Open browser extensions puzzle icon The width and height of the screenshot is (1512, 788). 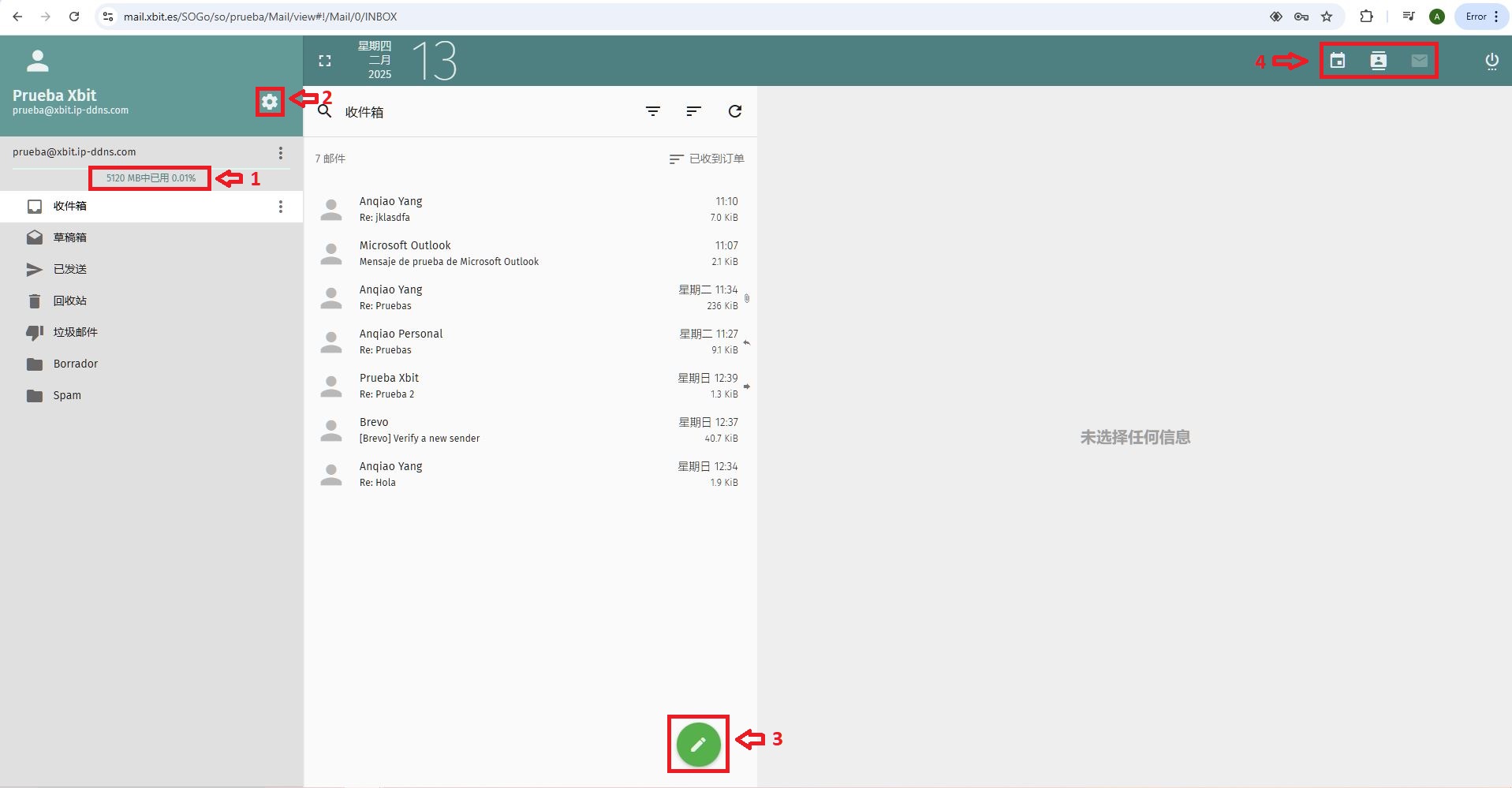1367,17
